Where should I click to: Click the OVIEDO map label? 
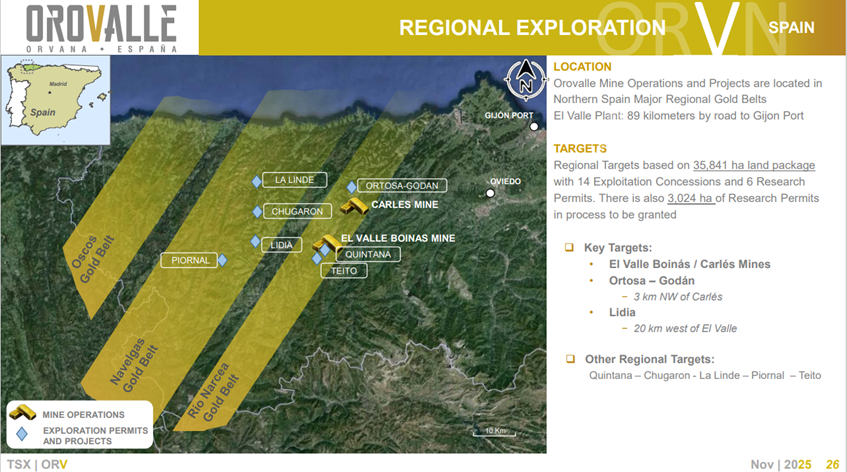[x=505, y=181]
